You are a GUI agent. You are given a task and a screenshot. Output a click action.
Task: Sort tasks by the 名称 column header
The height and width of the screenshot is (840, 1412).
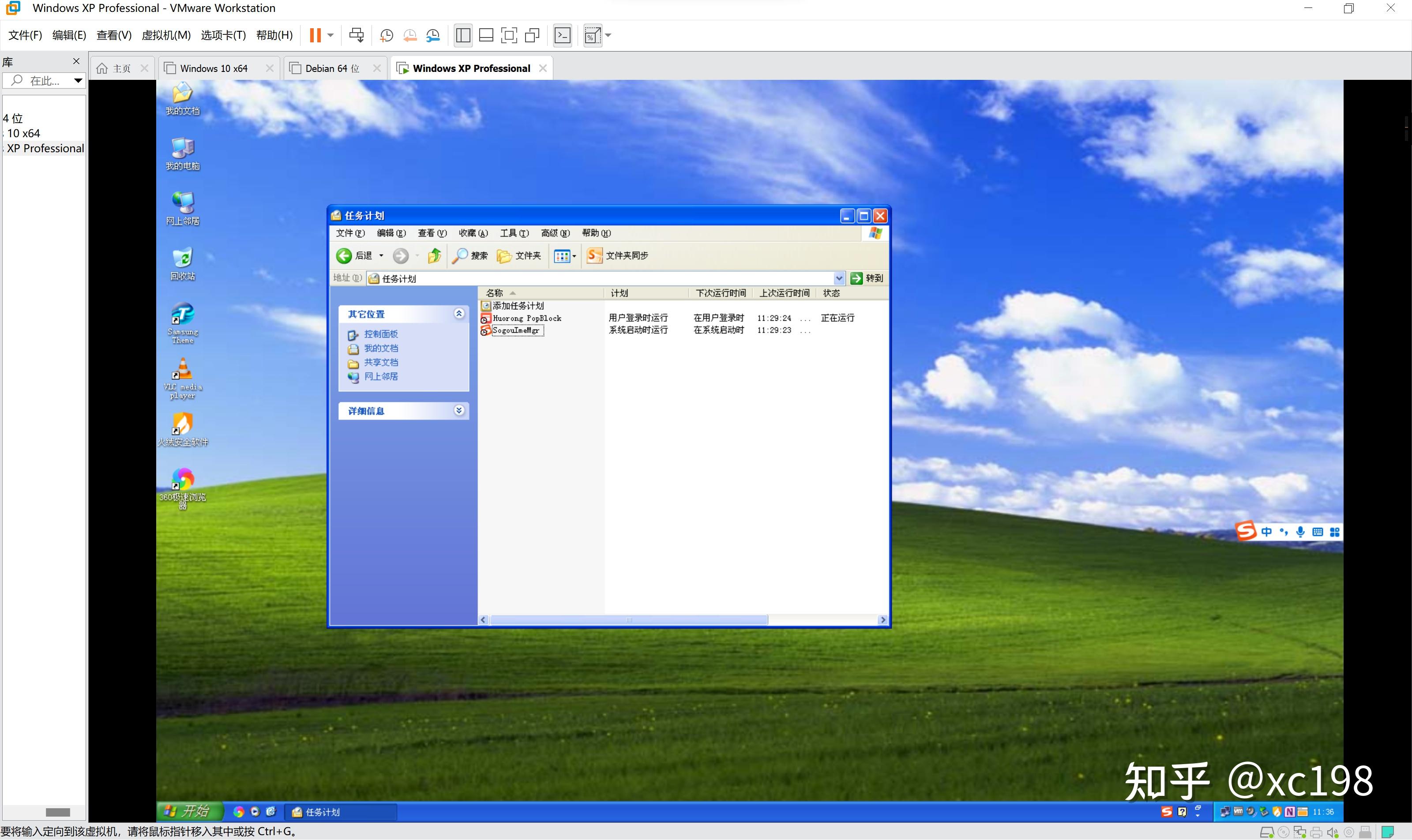[541, 293]
